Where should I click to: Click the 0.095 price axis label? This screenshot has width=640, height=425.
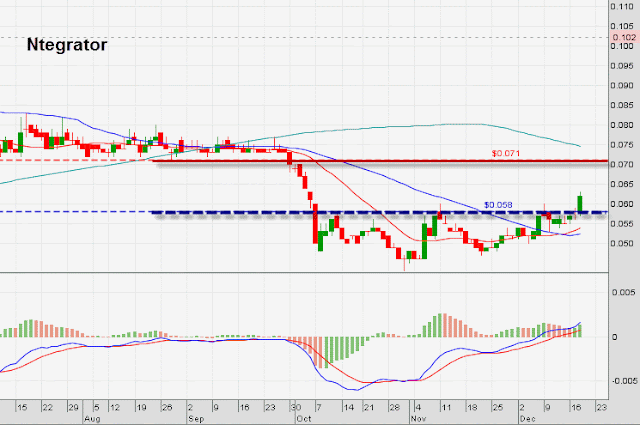pyautogui.click(x=622, y=66)
